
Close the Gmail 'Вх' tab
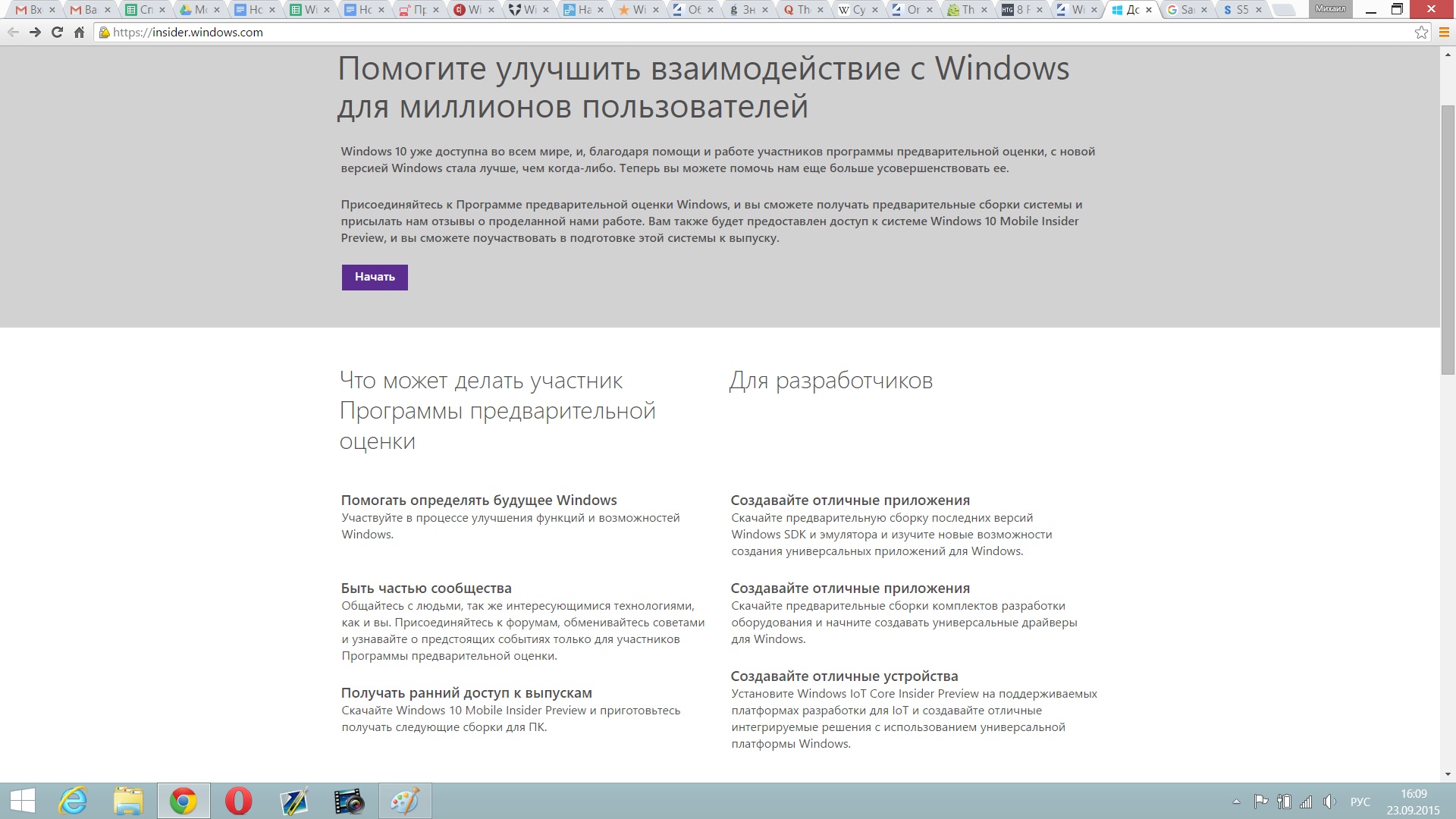point(52,10)
